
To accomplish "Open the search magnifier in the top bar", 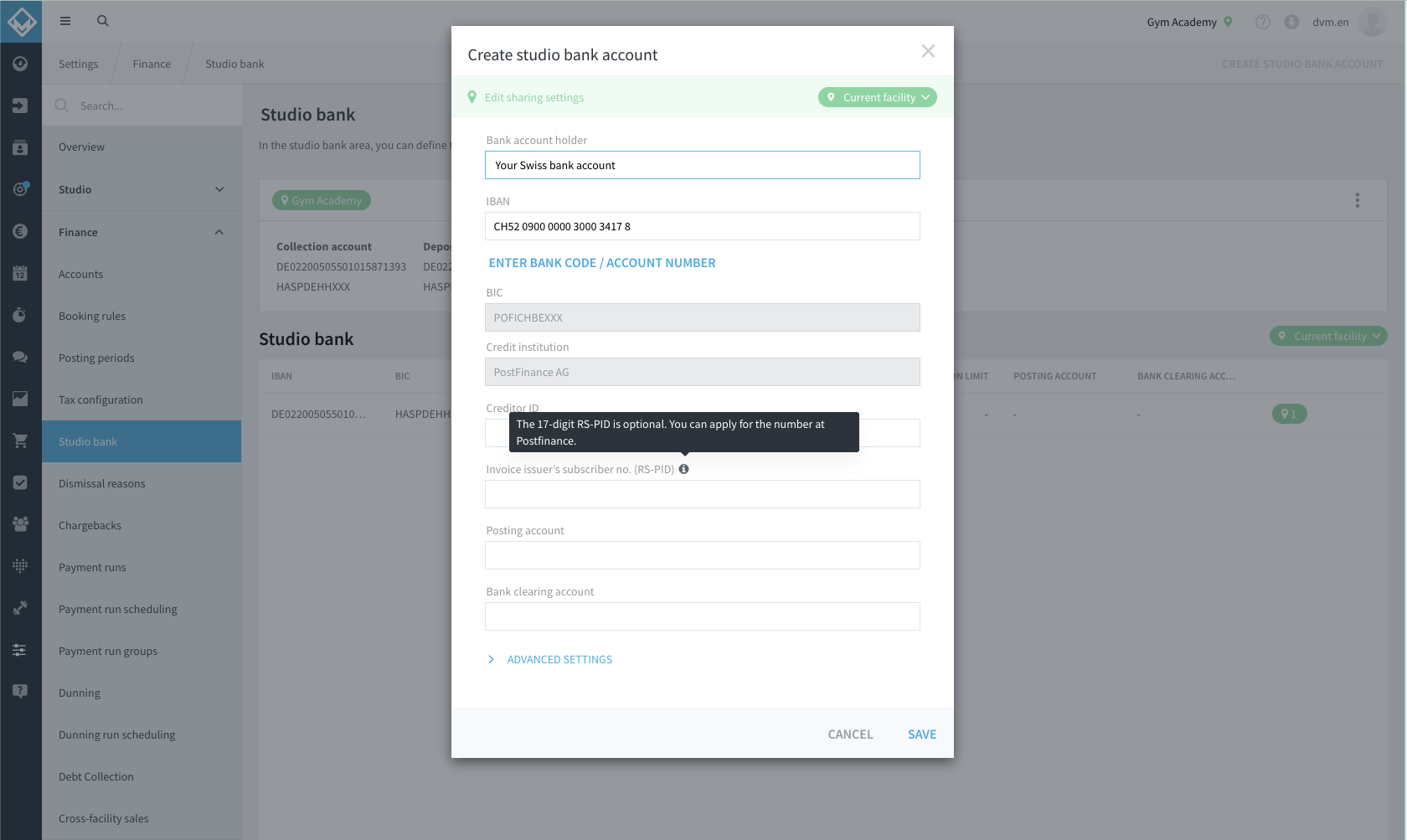I will pyautogui.click(x=102, y=20).
